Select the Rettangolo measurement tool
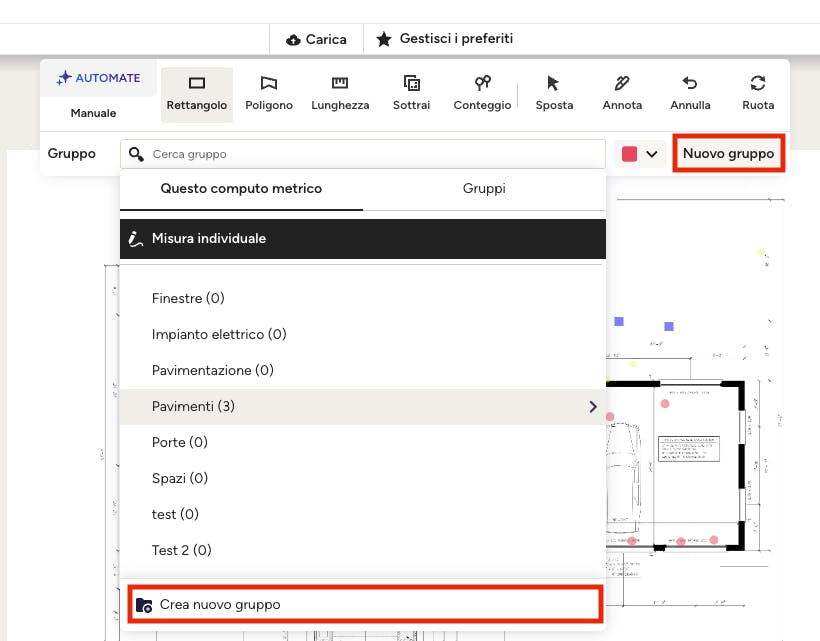Image resolution: width=820 pixels, height=641 pixels. pyautogui.click(x=196, y=93)
